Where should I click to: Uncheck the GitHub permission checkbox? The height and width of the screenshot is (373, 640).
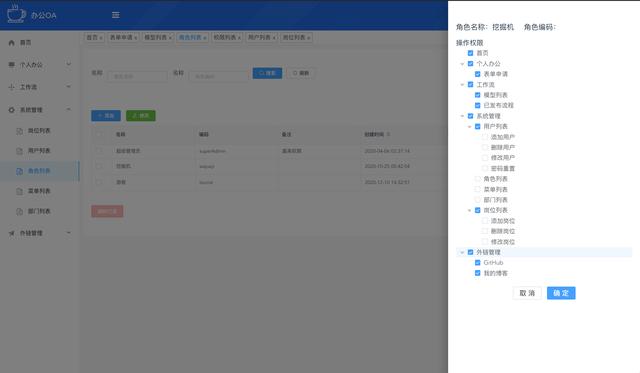pos(478,262)
